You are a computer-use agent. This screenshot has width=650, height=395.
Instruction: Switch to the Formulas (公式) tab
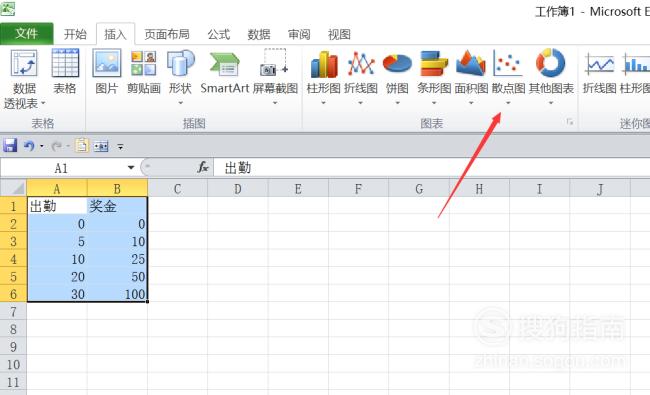point(218,34)
